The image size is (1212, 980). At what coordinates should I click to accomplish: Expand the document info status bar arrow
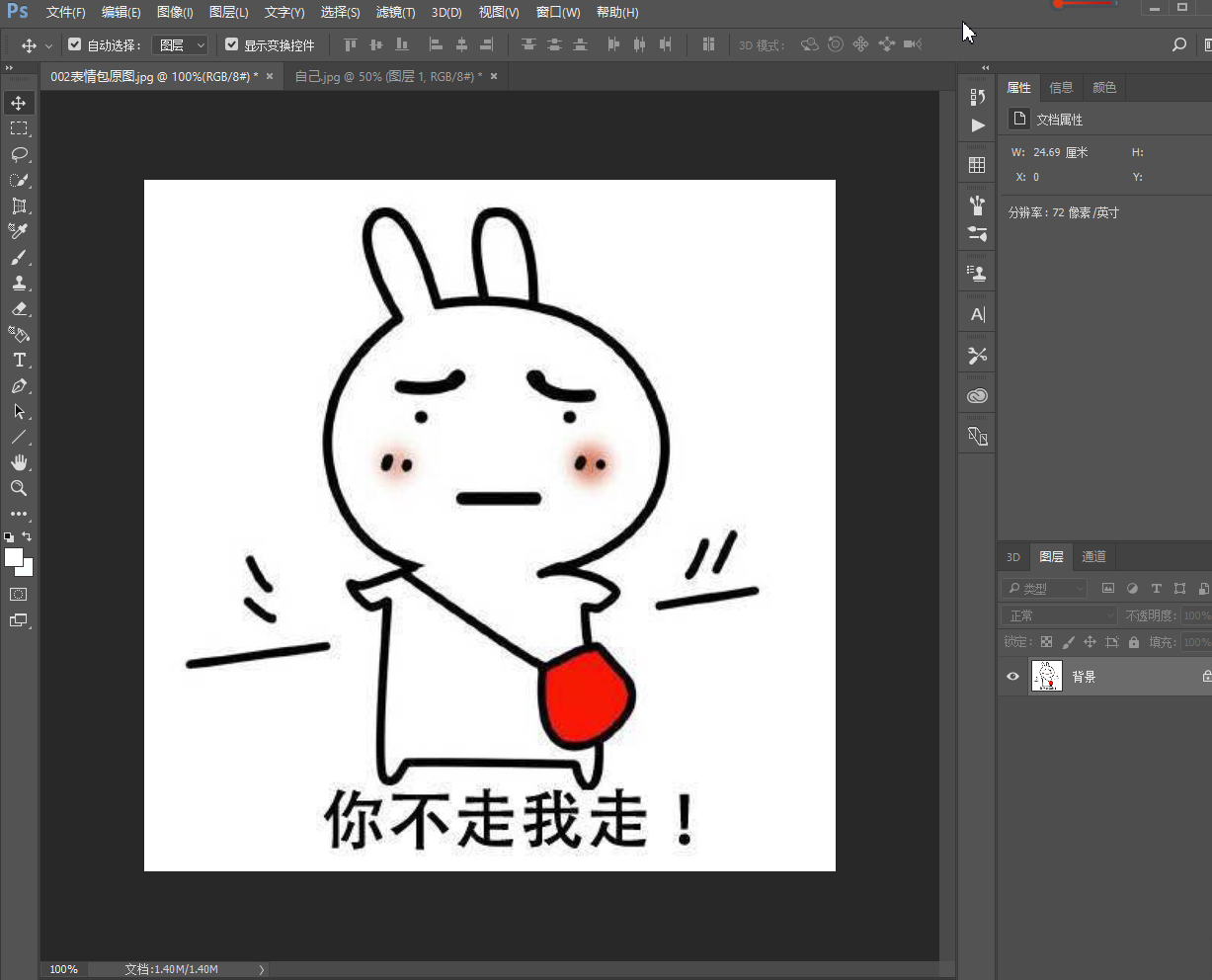(260, 969)
